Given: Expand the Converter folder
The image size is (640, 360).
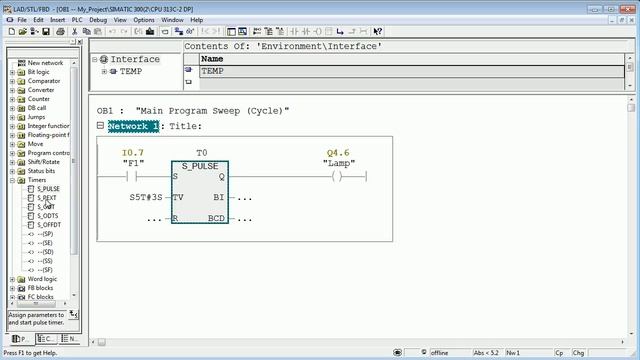Looking at the screenshot, I should click(x=12, y=90).
